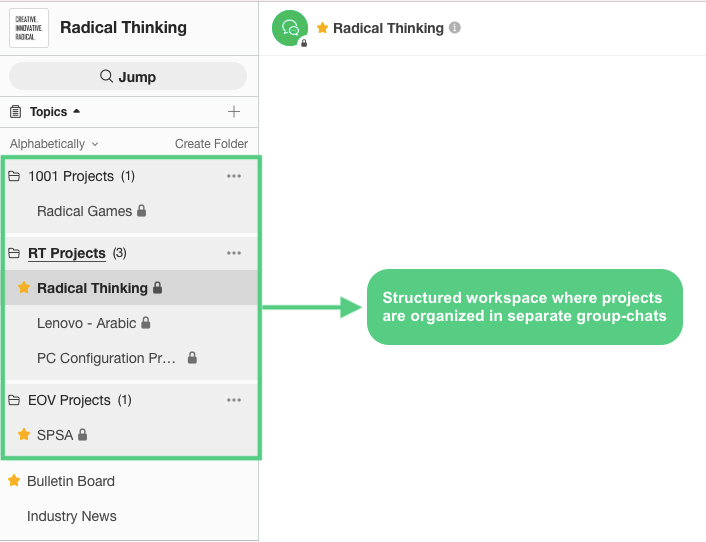
Task: Click the EOV Projects folder icon
Action: coord(14,400)
